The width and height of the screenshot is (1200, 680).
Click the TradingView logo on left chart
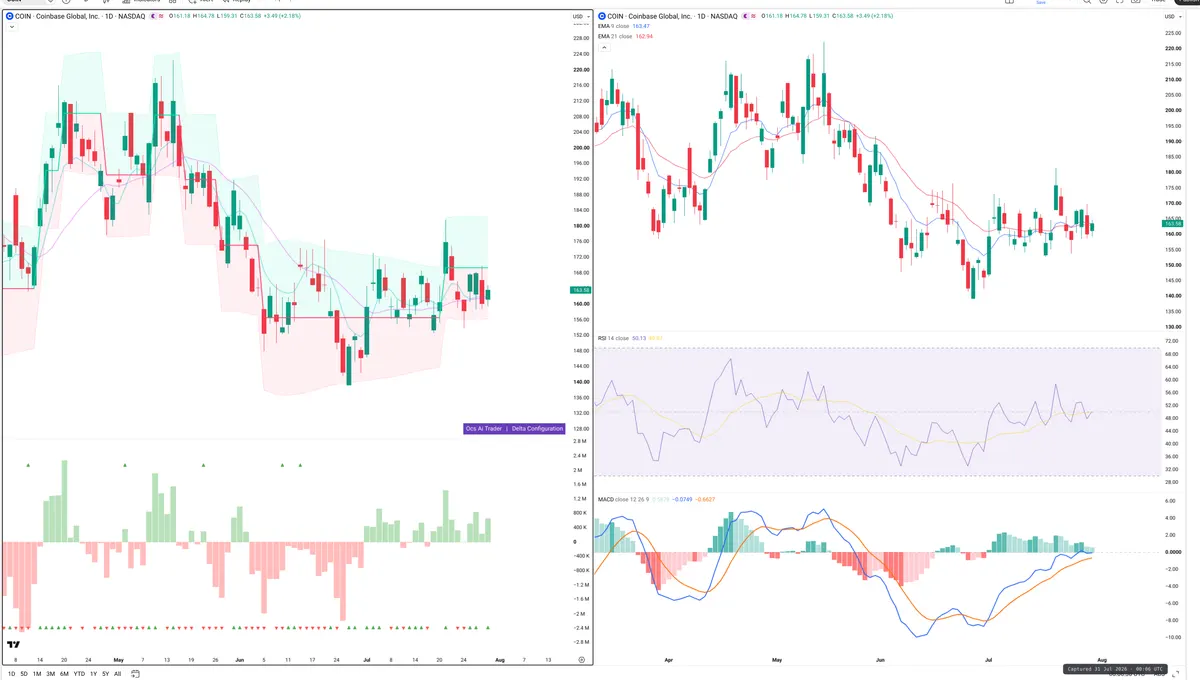[14, 645]
